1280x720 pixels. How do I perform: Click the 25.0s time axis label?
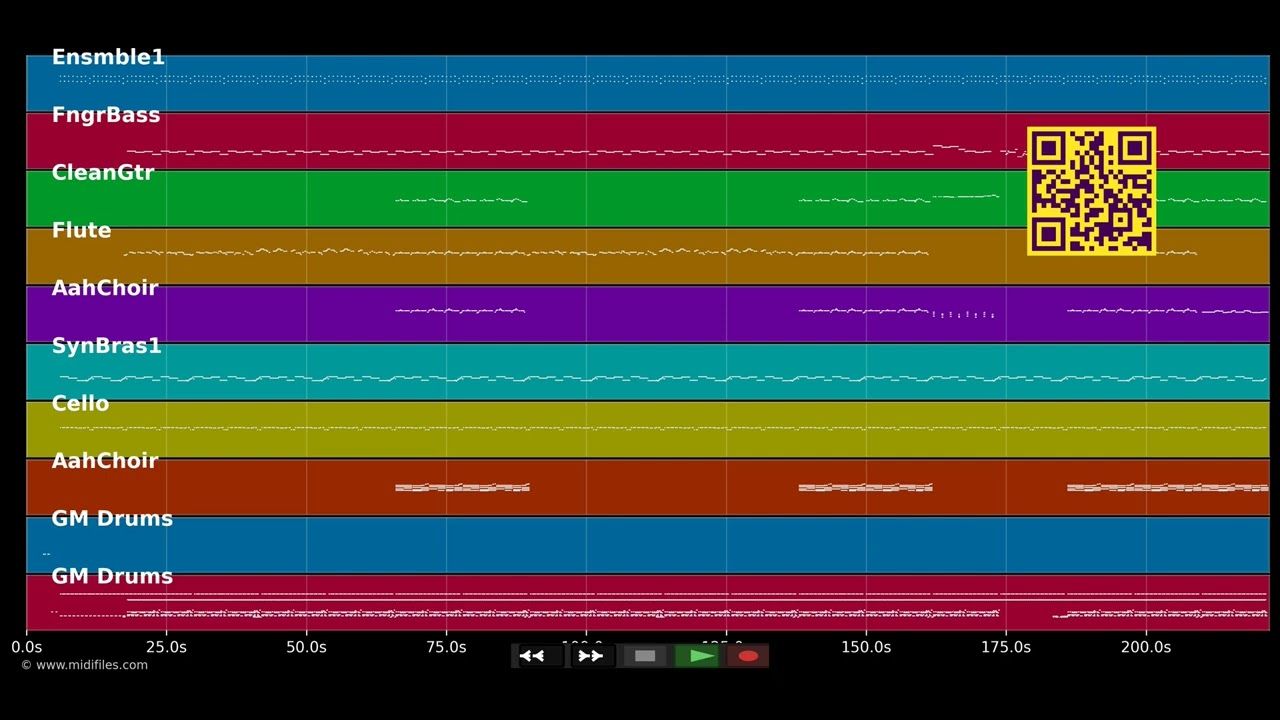(166, 647)
